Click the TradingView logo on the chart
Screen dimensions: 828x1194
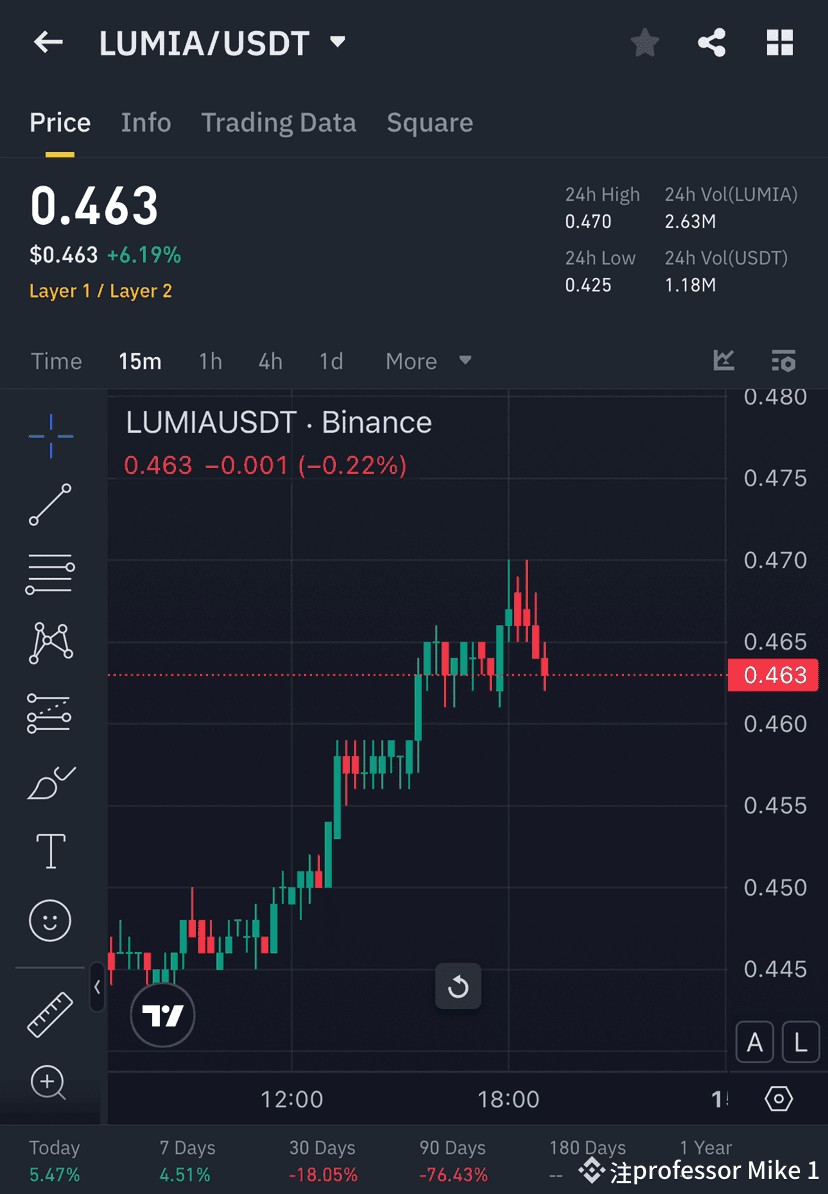[162, 1014]
